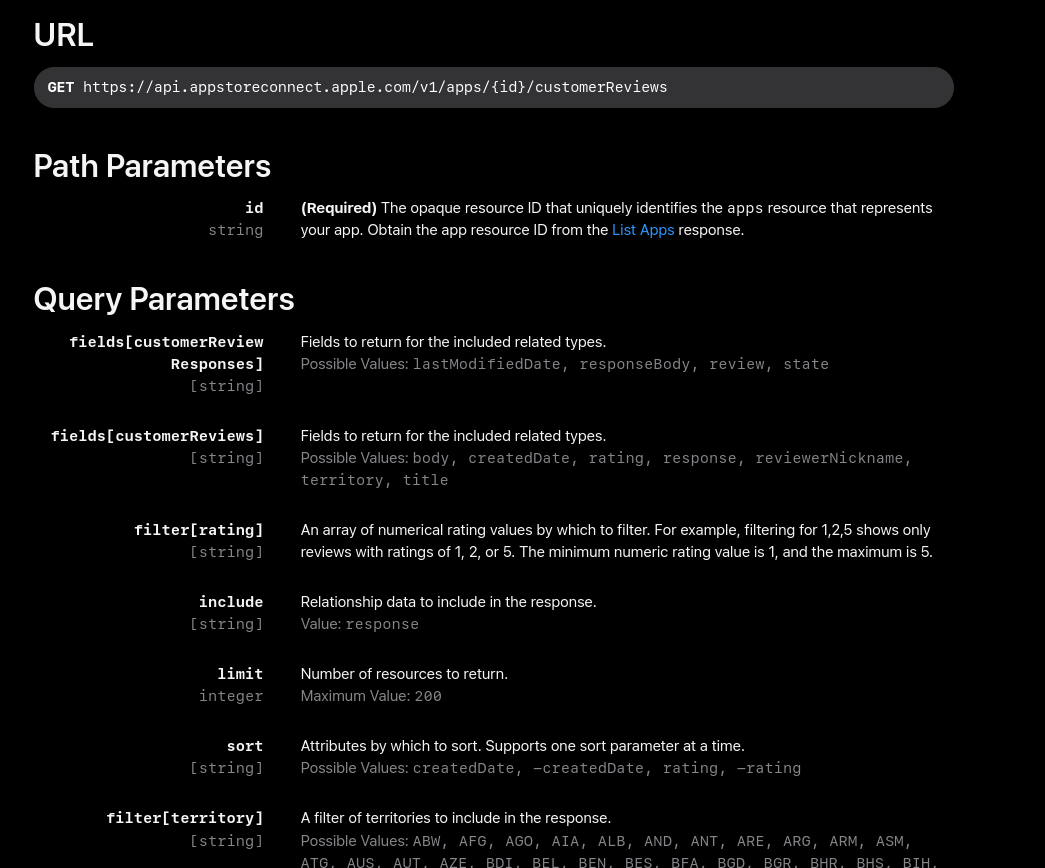Click the sort parameter name
Viewport: 1045px width, 868px height.
coord(244,746)
